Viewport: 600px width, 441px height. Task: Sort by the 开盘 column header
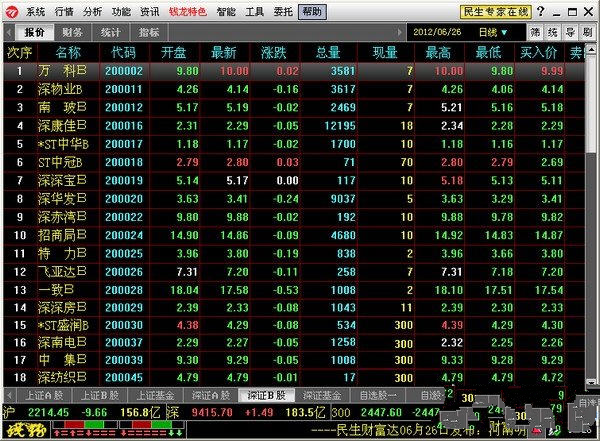[174, 52]
